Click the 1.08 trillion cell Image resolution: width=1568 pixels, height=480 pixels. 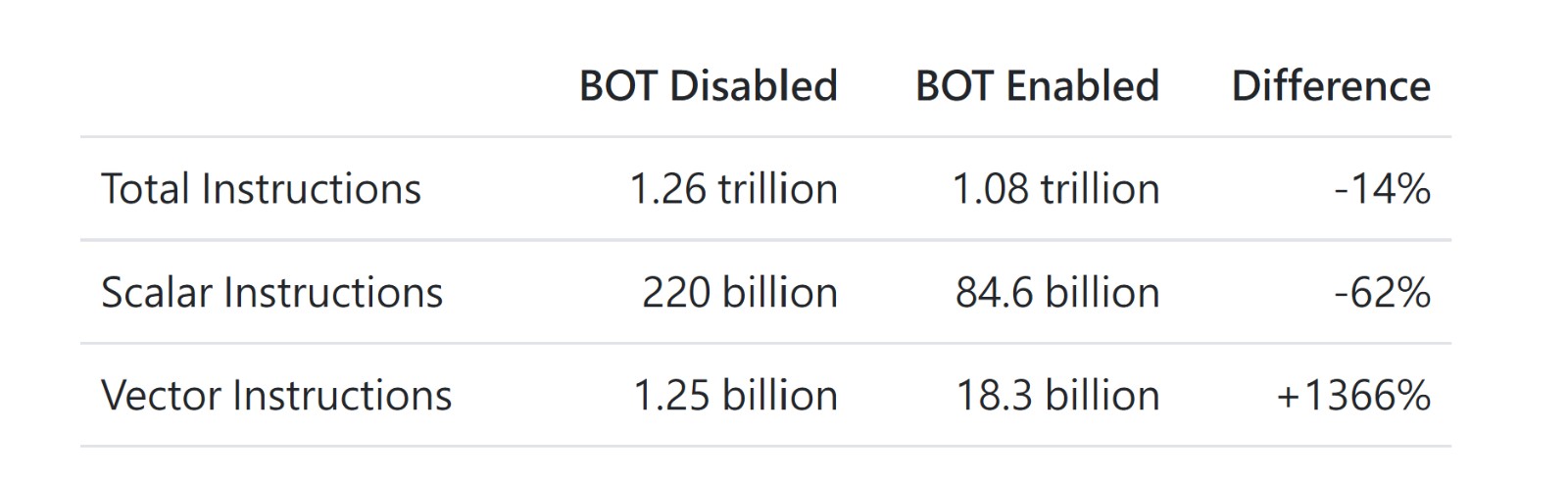pyautogui.click(x=1055, y=189)
